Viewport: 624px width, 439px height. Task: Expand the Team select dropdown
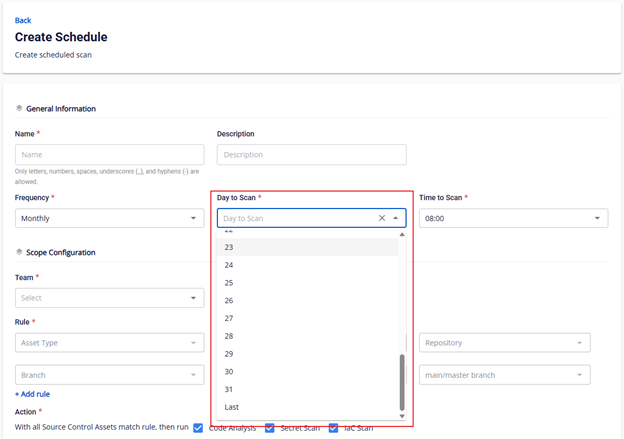[x=109, y=298]
